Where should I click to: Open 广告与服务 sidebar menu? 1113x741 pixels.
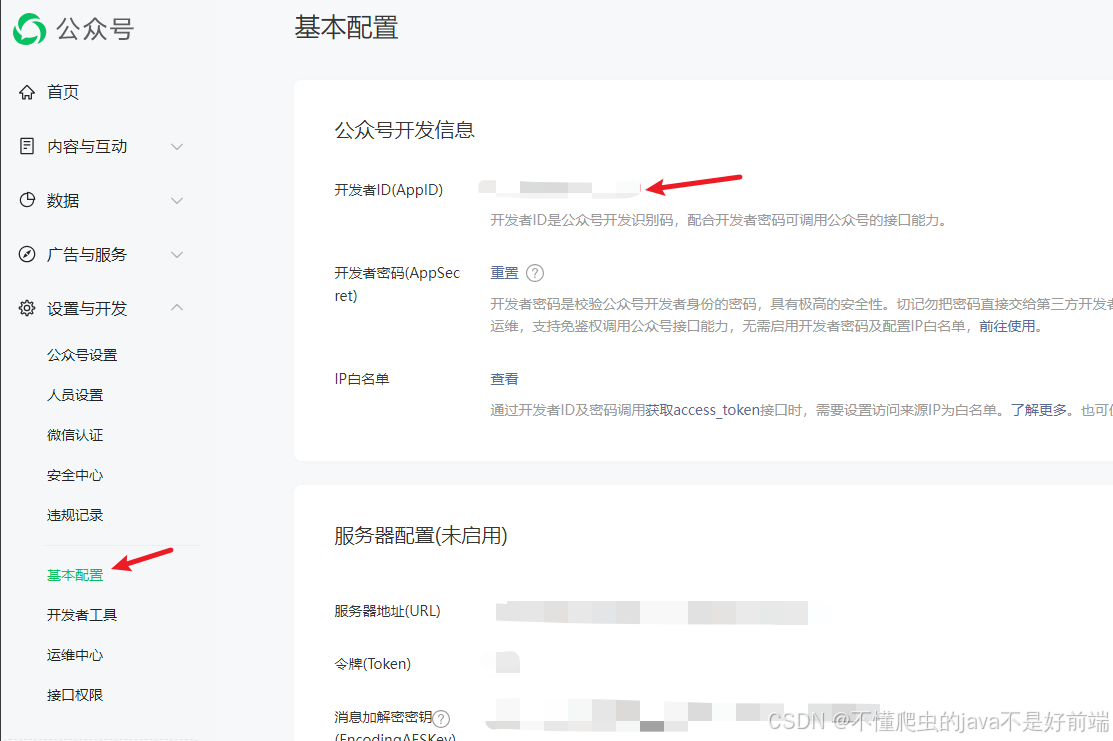[87, 254]
